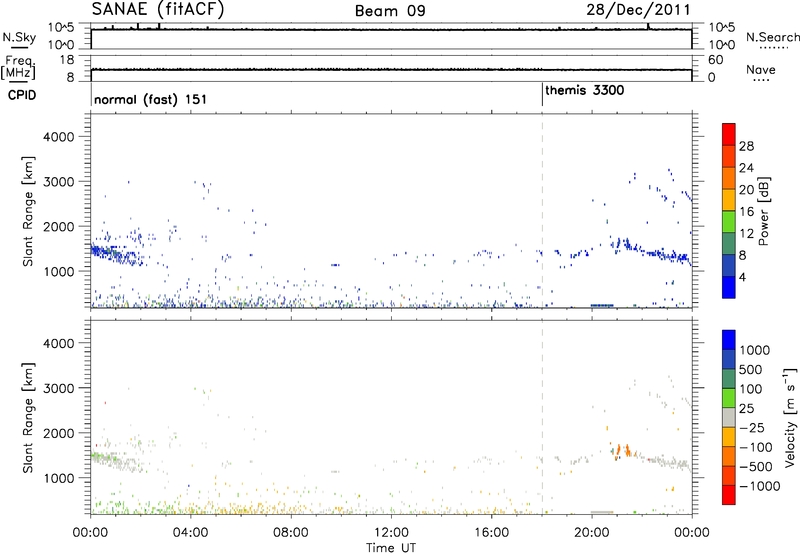Click the 12 label on Power colorbar

tap(746, 234)
